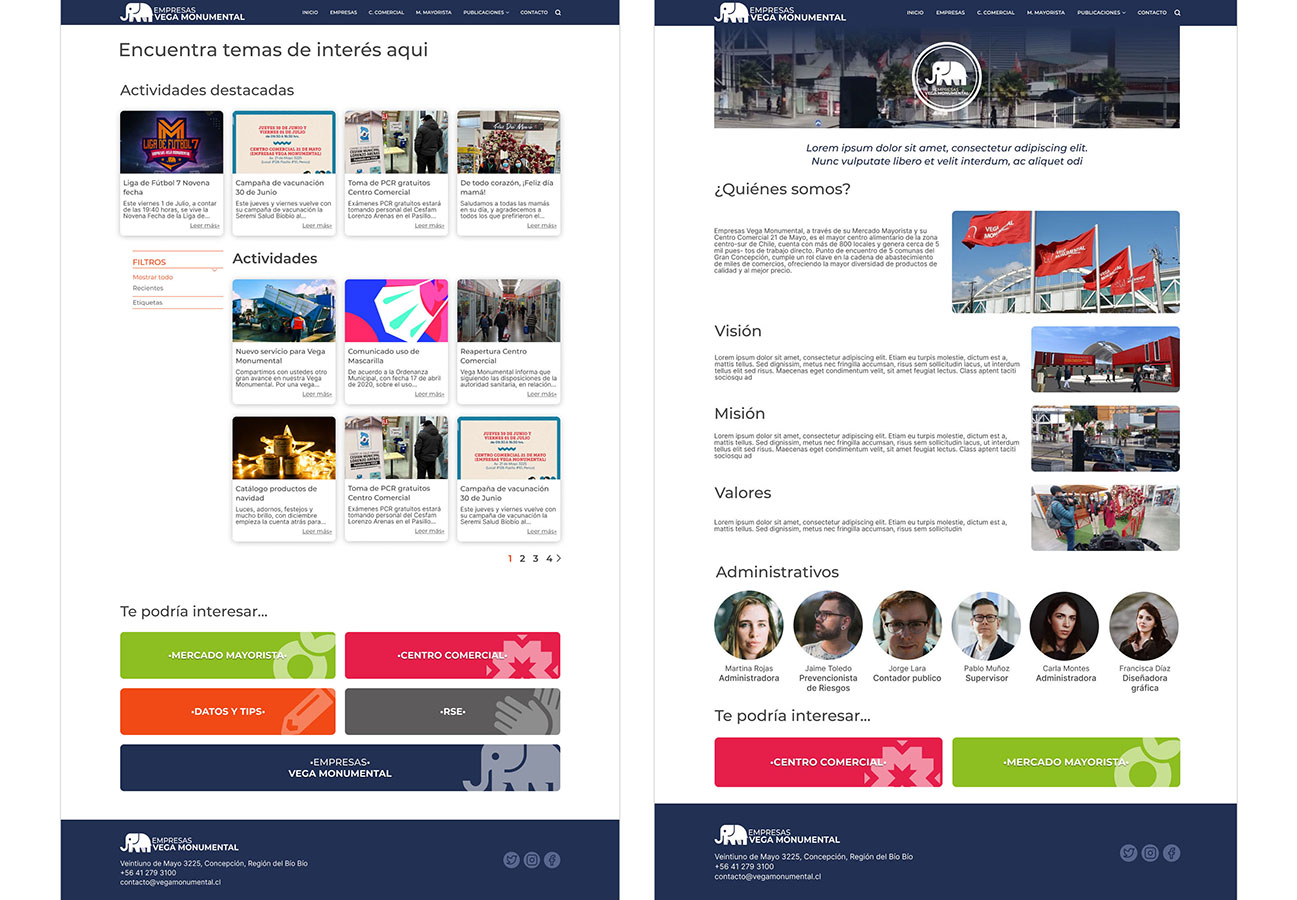Expand Publicaciones dropdown in the Quiénes somos page header
This screenshot has width=1297, height=900.
coord(1101,13)
